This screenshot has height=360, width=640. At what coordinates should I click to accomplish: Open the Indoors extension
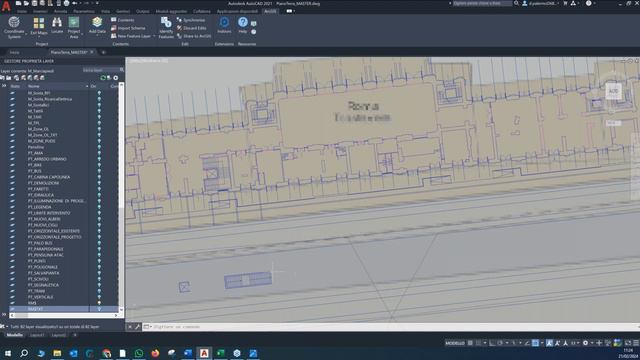(224, 24)
